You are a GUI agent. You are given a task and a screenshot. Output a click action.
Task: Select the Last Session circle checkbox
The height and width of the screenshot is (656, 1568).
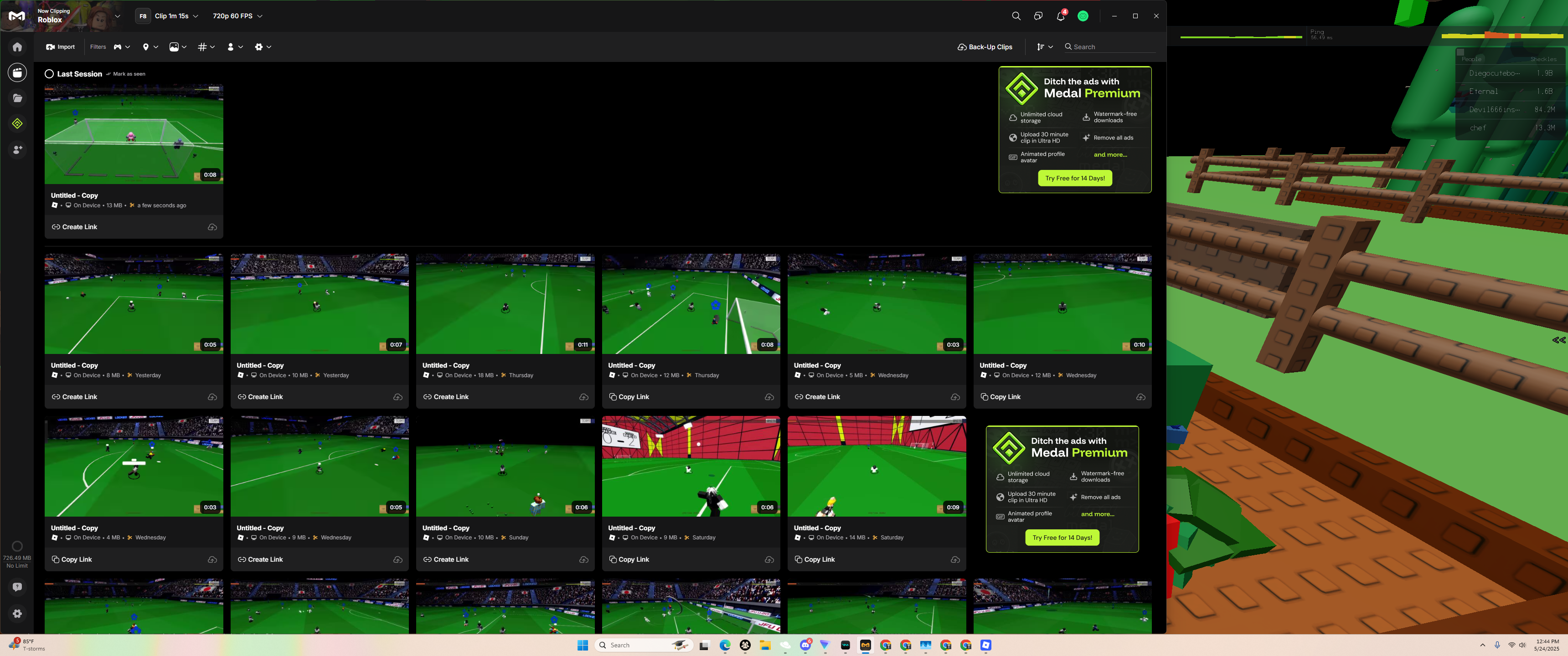point(49,74)
